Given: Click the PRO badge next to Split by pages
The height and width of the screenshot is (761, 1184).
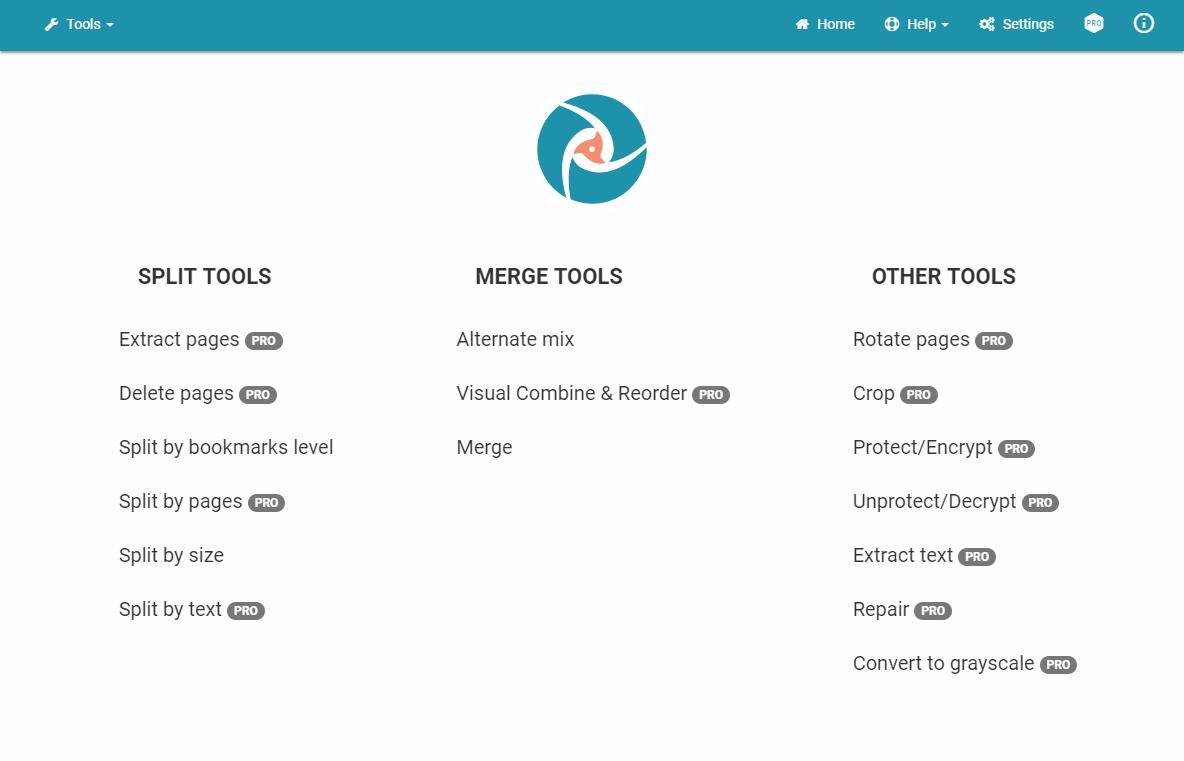Looking at the screenshot, I should pos(266,503).
